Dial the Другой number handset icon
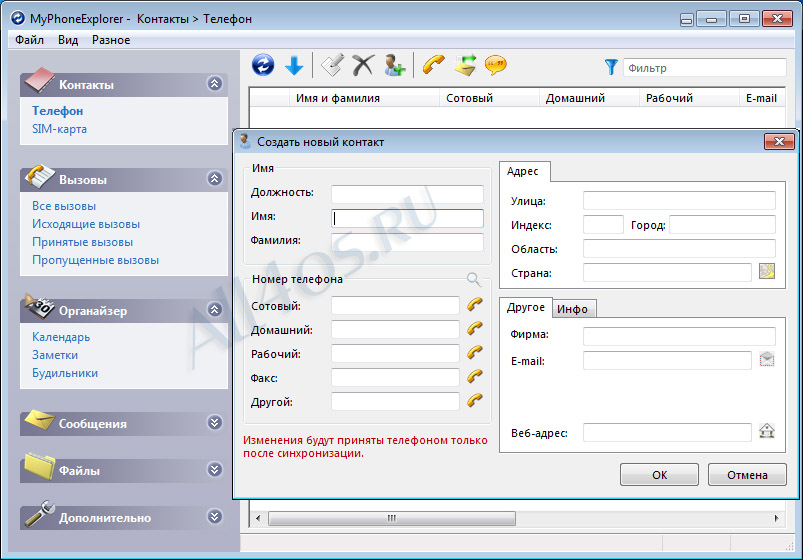 pos(475,400)
